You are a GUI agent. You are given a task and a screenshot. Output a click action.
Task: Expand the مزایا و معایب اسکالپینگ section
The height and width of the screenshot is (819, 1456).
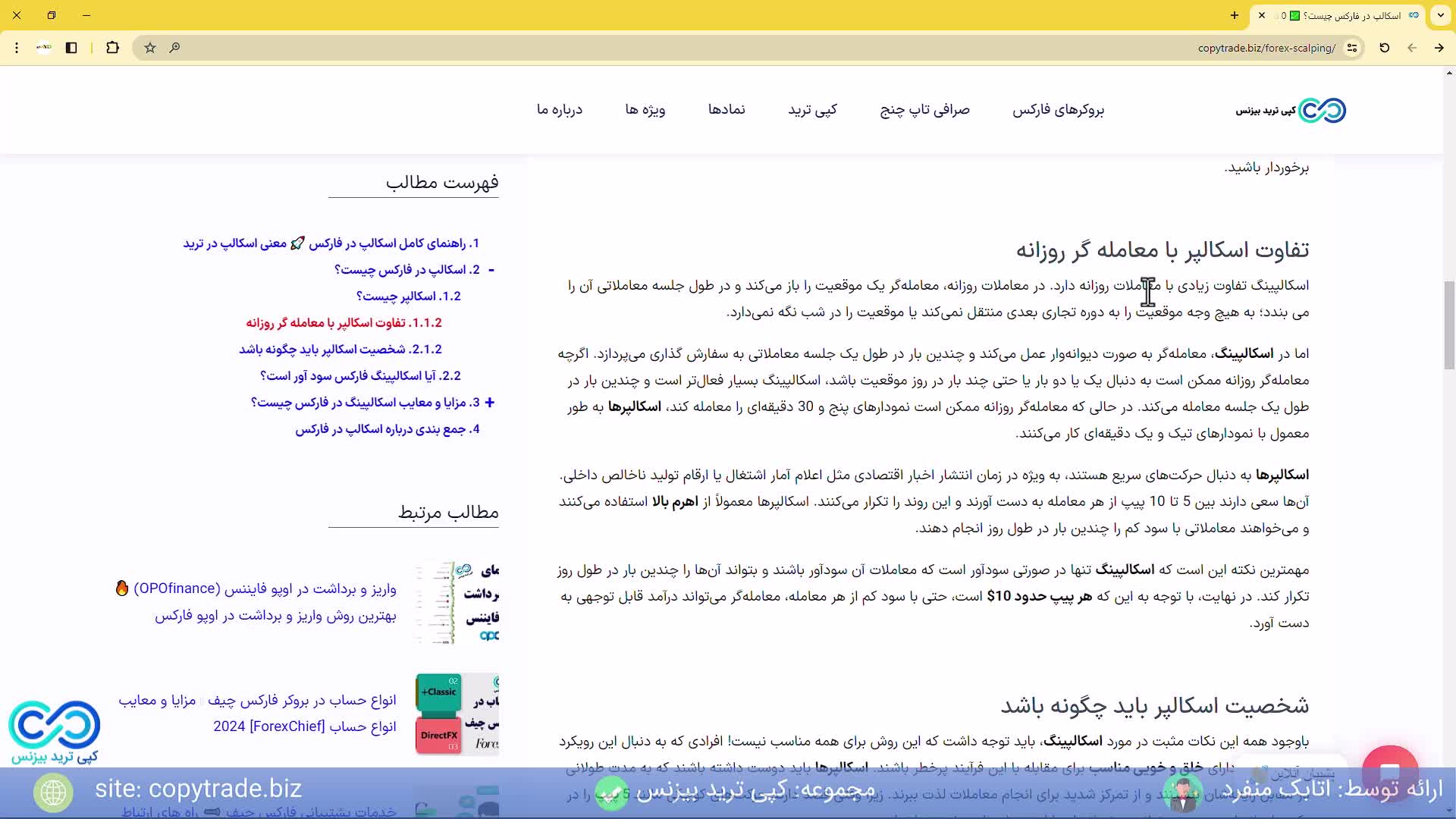491,402
